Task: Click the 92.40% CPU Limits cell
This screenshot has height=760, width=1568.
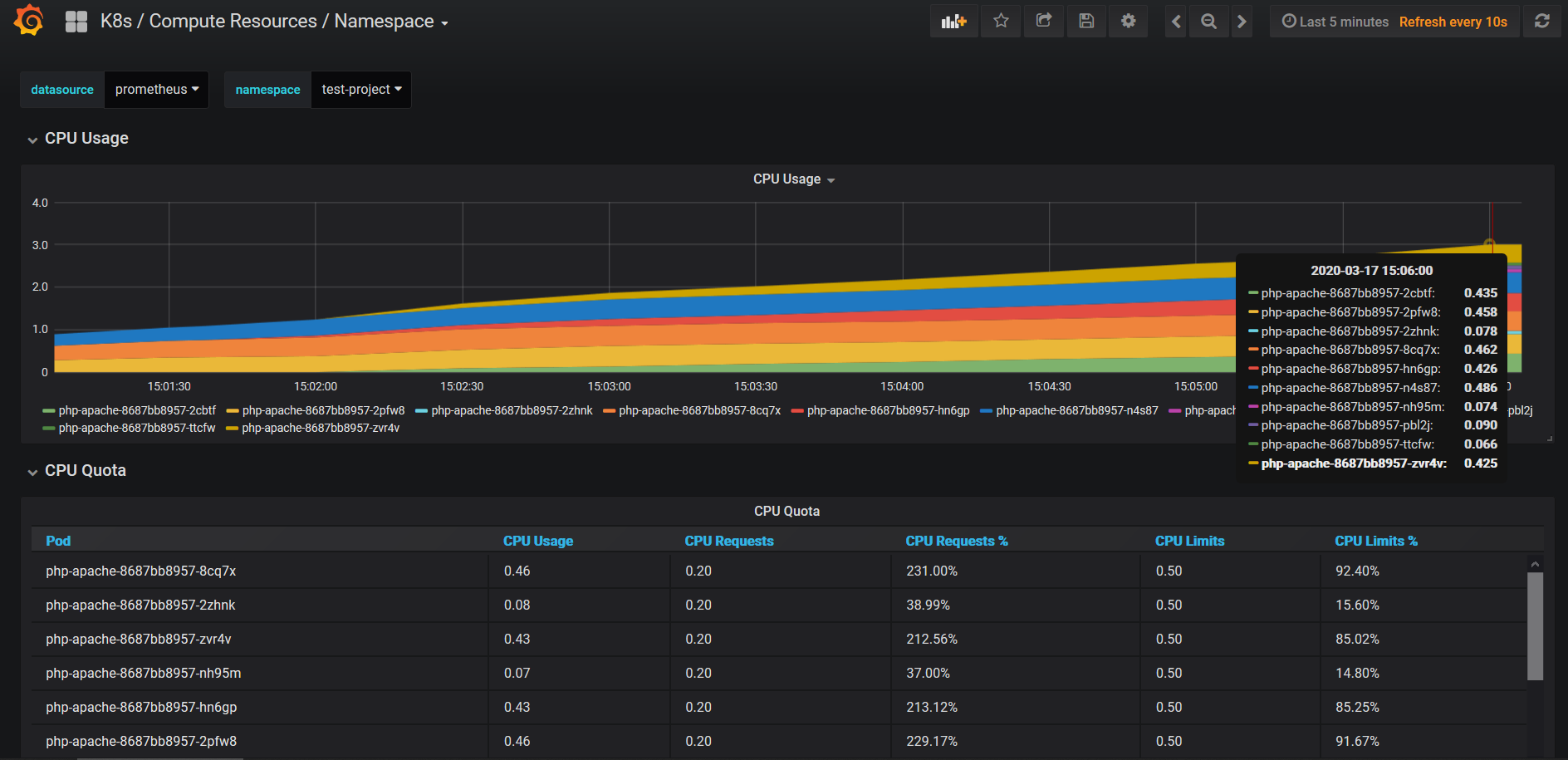Action: point(1423,571)
